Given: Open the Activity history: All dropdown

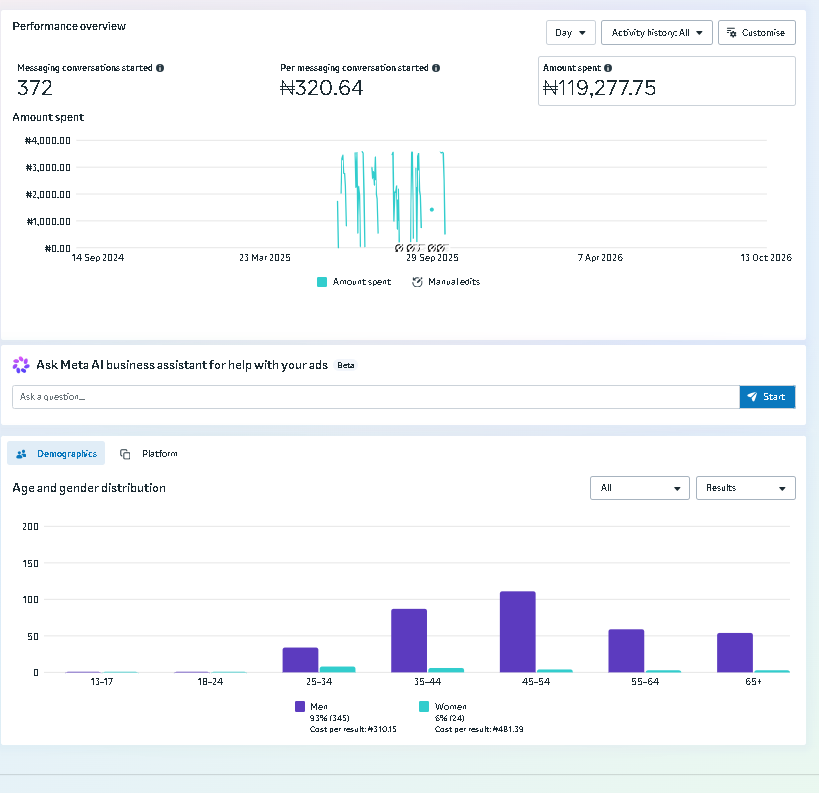Looking at the screenshot, I should (657, 32).
